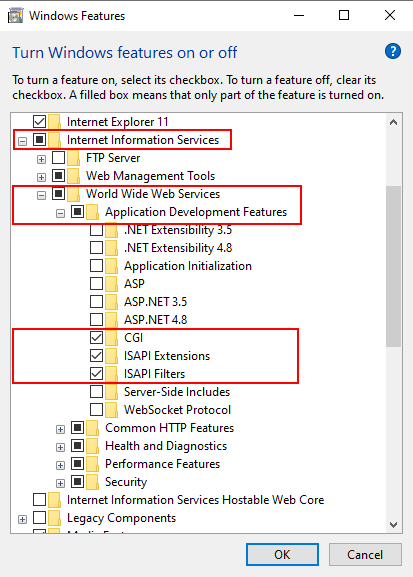This screenshot has height=577, width=413.
Task: Click the folder icon next to CGI
Action: point(111,338)
